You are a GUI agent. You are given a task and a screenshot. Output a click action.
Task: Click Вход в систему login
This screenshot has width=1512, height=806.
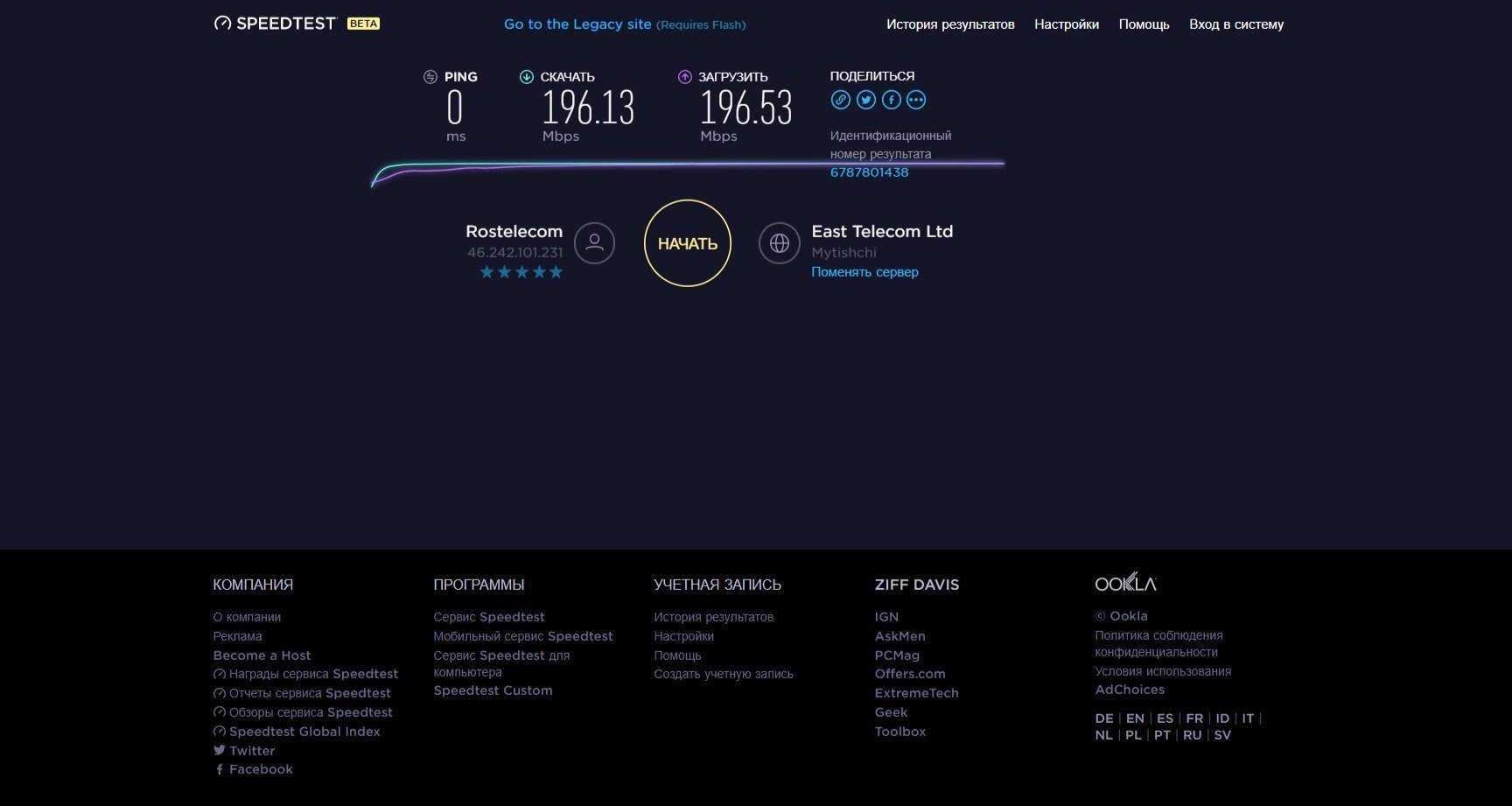[x=1235, y=25]
